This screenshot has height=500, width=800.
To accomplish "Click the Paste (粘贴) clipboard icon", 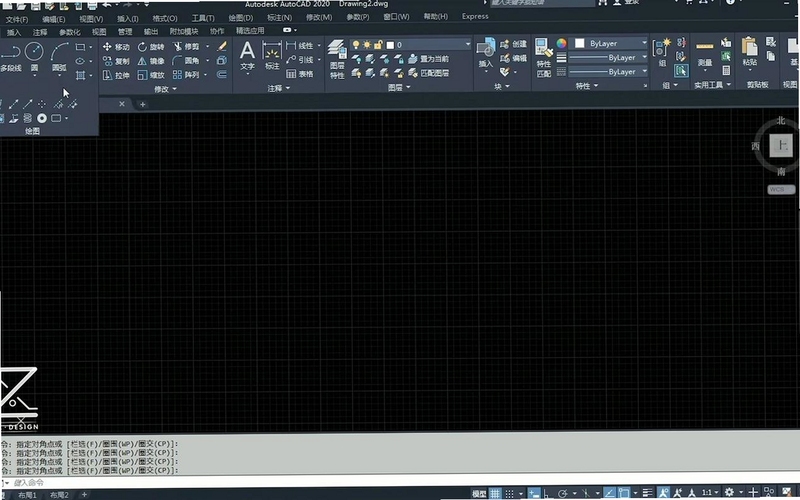I will coord(749,53).
